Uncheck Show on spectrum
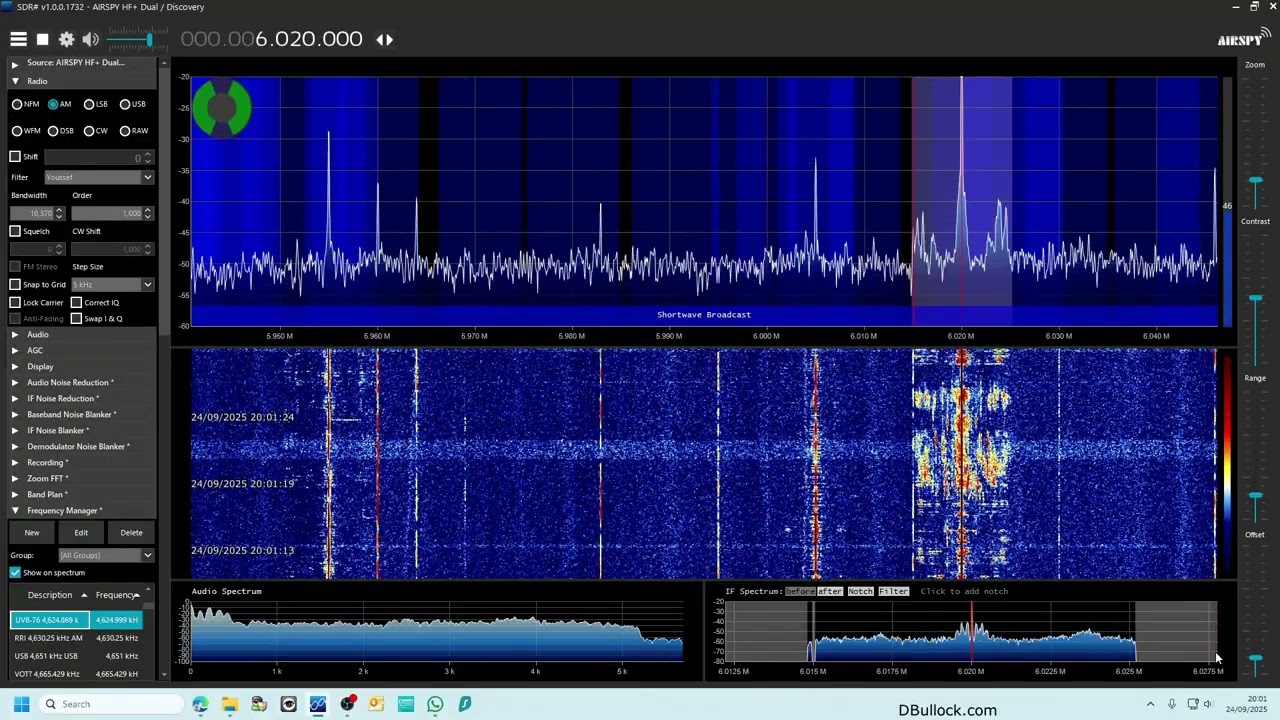The width and height of the screenshot is (1280, 720). pyautogui.click(x=15, y=573)
